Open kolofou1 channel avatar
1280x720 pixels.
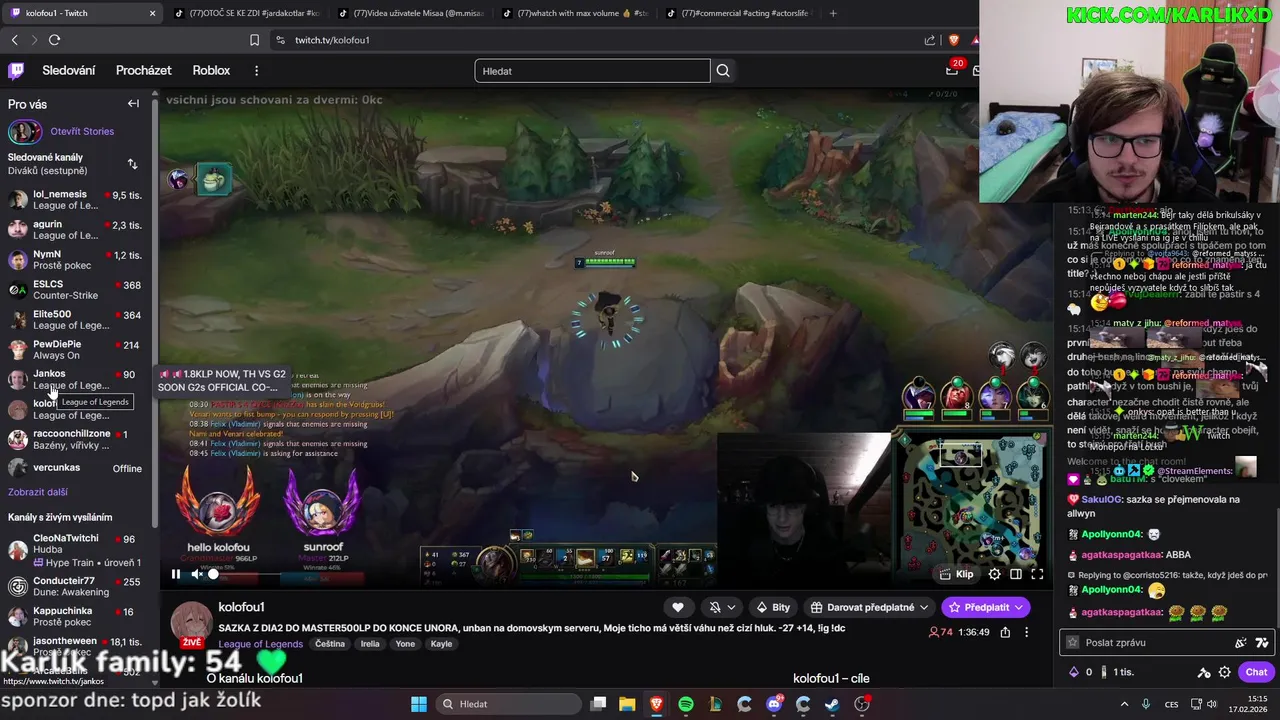(191, 623)
